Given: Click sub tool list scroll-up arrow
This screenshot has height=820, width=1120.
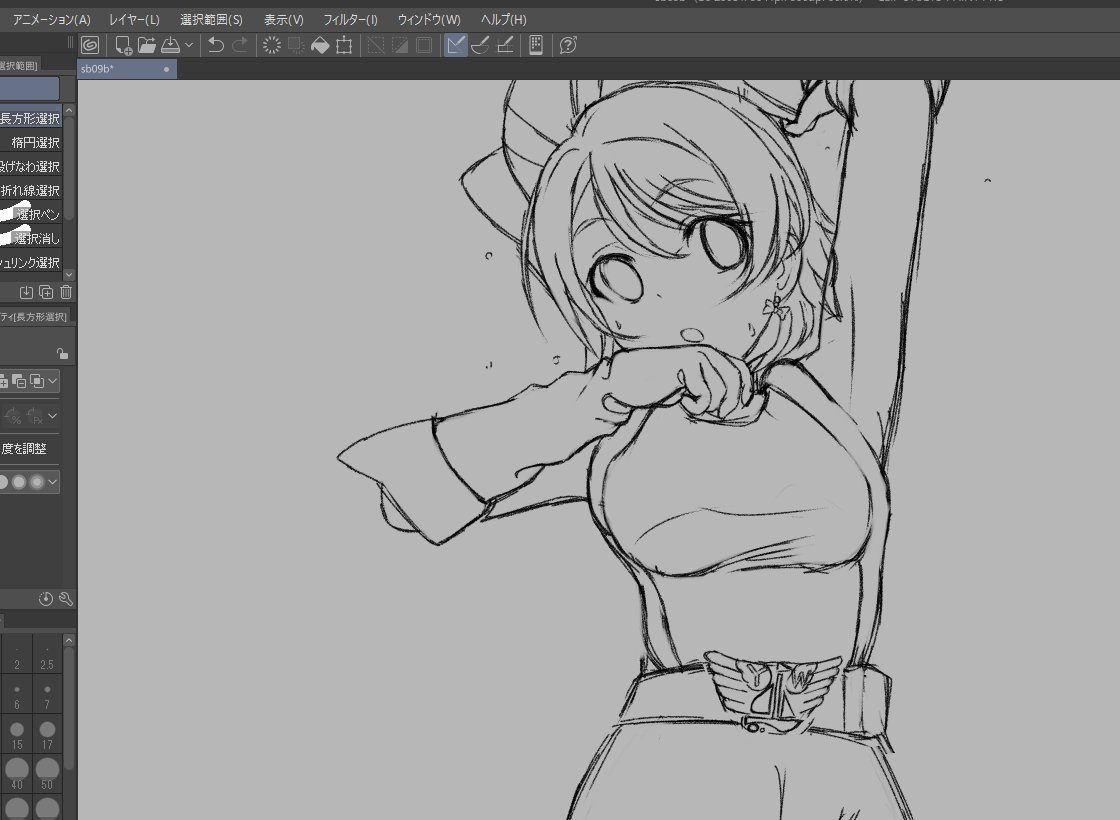Looking at the screenshot, I should click(69, 111).
